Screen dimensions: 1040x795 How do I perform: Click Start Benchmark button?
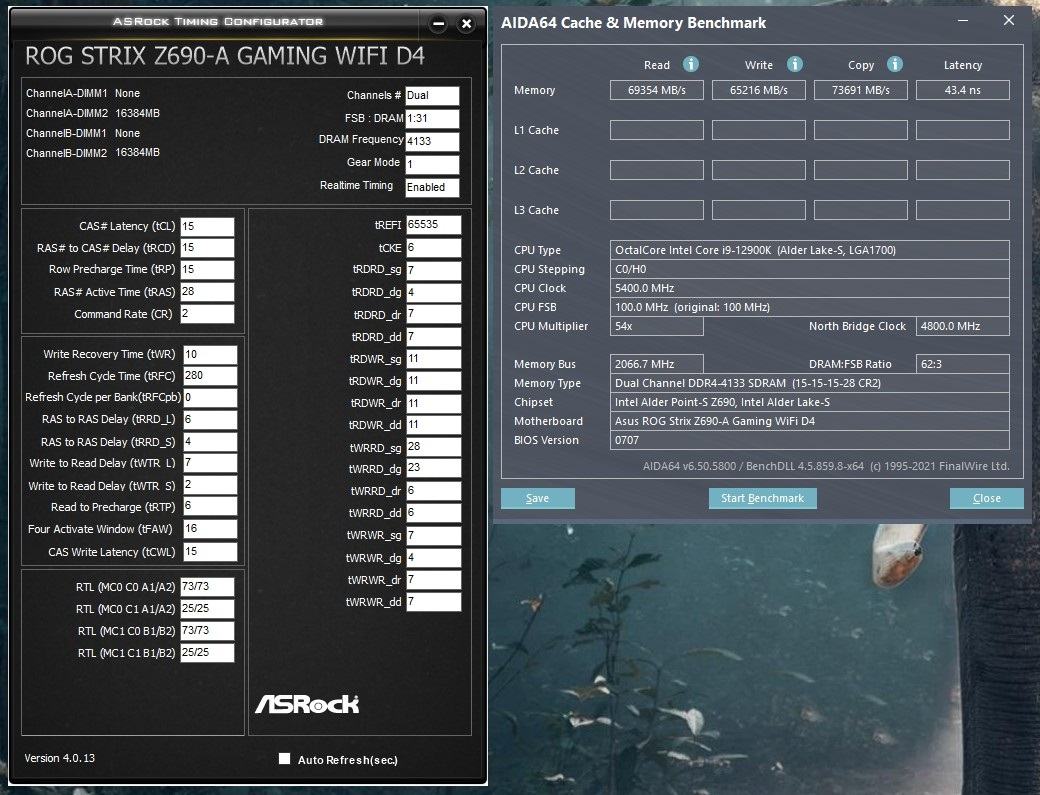[x=762, y=499]
